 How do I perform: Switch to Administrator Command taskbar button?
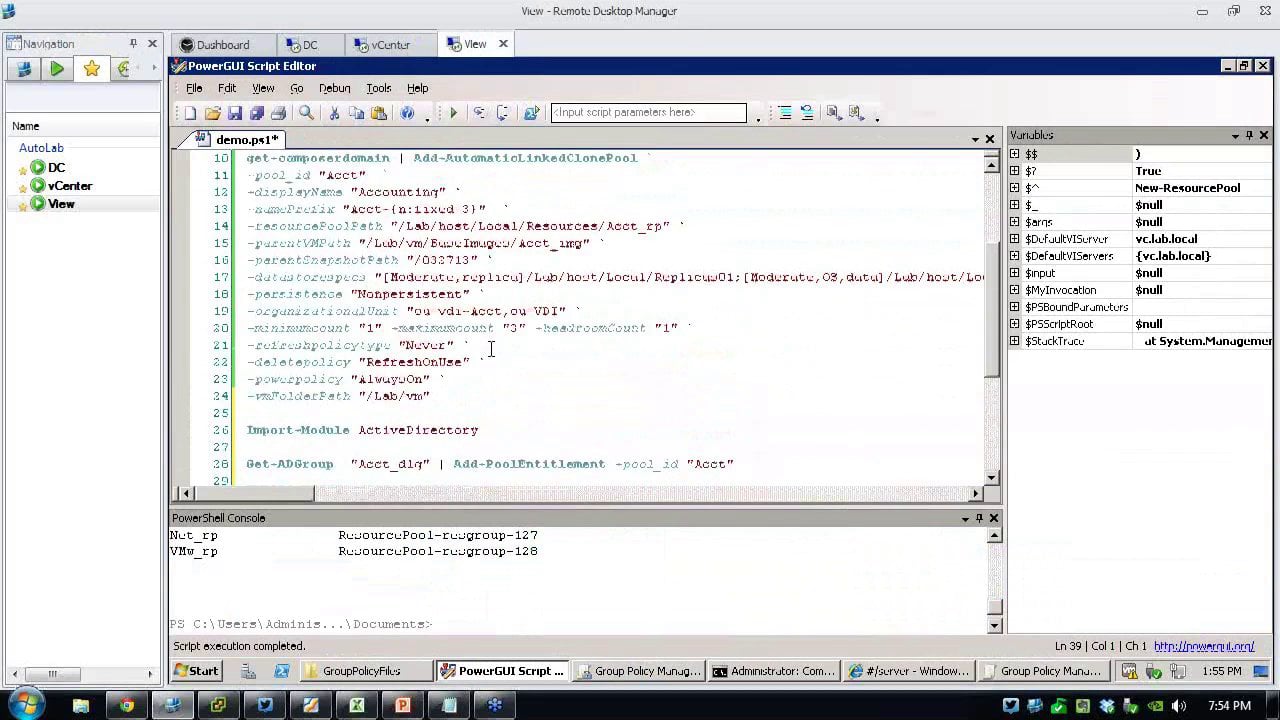(x=773, y=671)
